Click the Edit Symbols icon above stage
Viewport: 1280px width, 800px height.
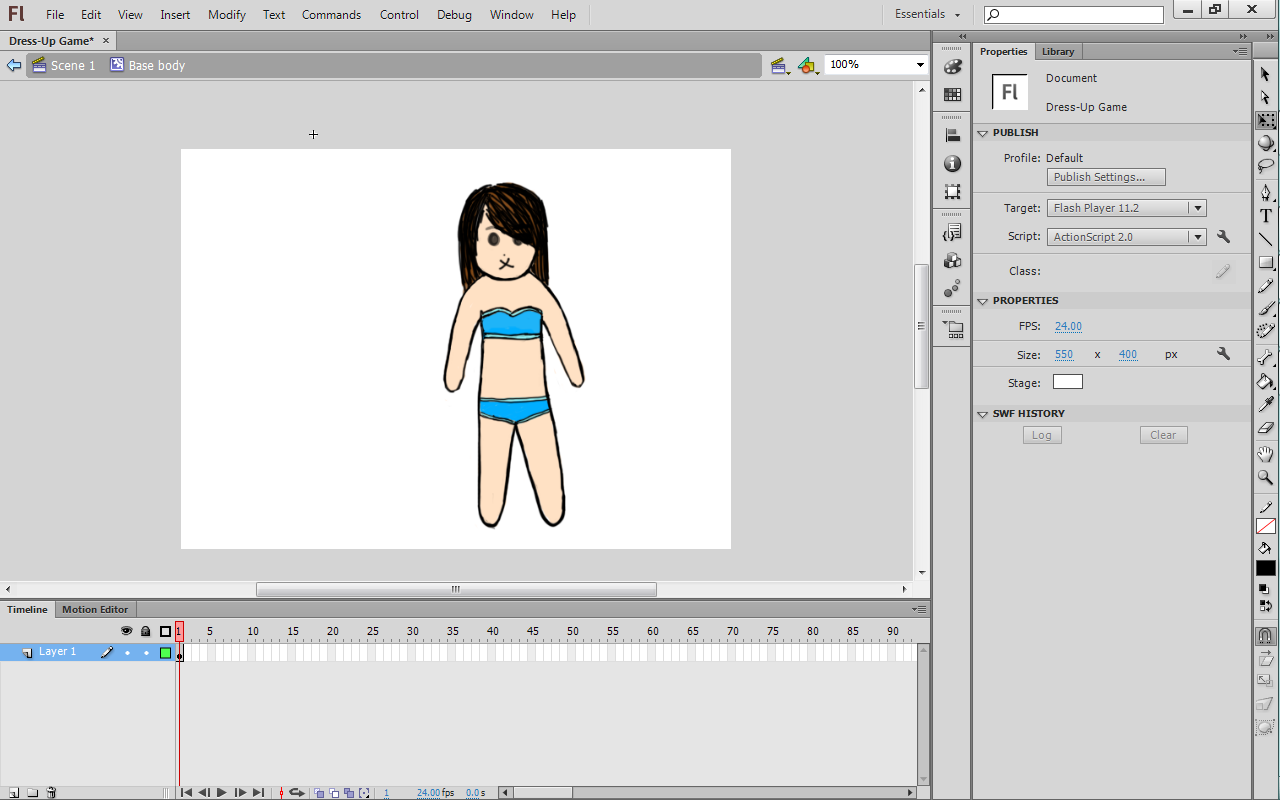pyautogui.click(x=808, y=65)
